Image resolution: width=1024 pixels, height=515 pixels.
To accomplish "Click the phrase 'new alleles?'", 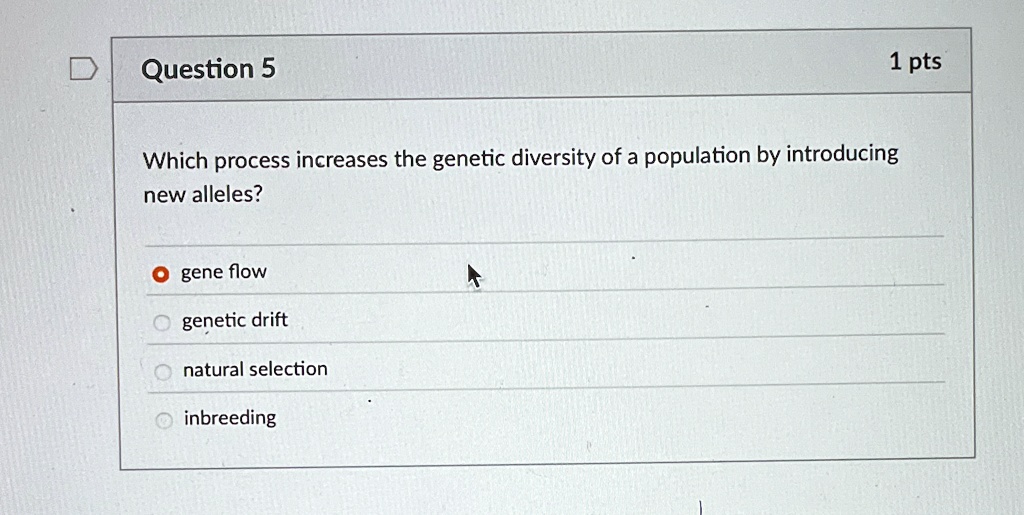I will (202, 194).
